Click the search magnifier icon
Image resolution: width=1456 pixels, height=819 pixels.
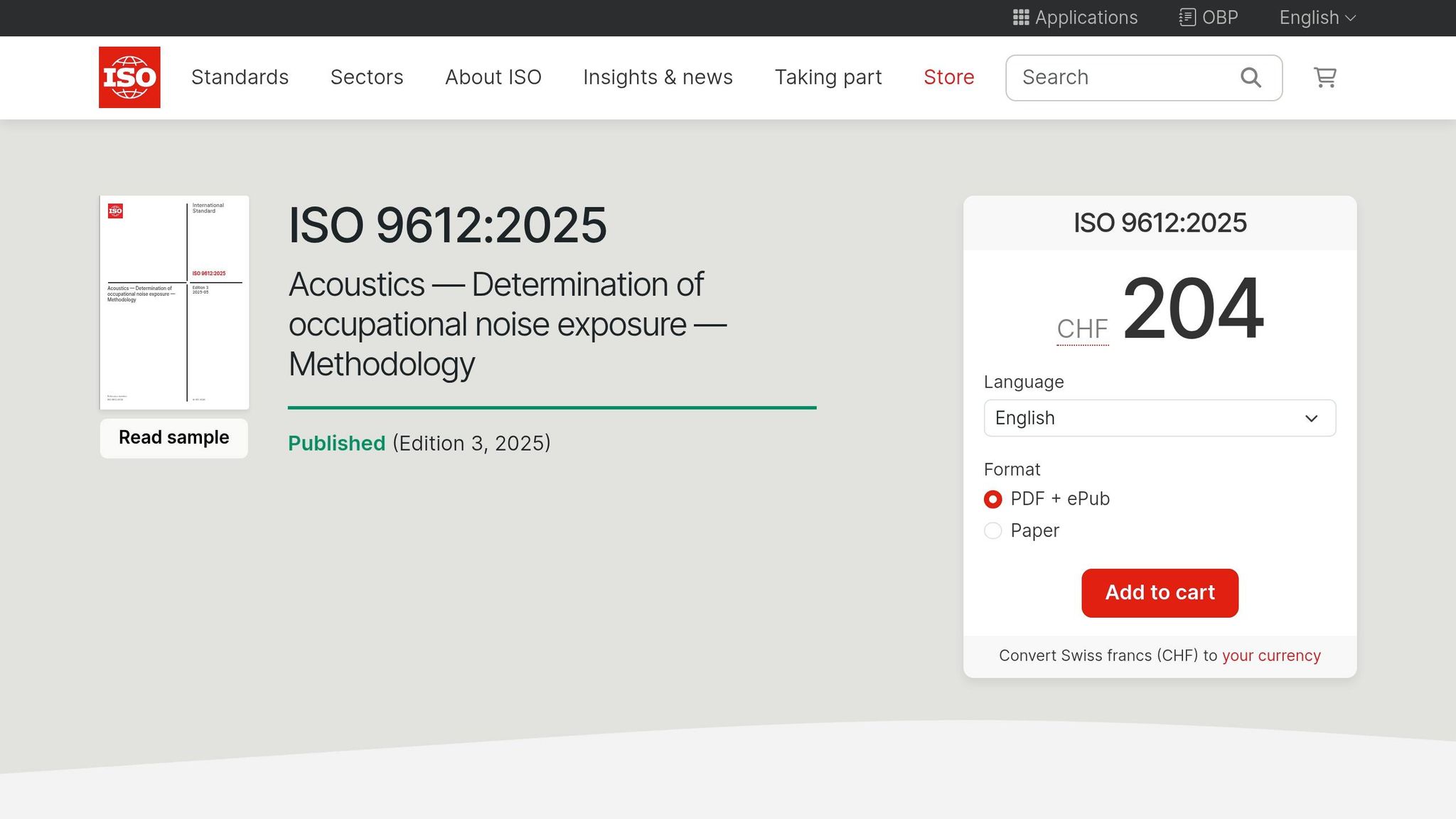pyautogui.click(x=1250, y=77)
